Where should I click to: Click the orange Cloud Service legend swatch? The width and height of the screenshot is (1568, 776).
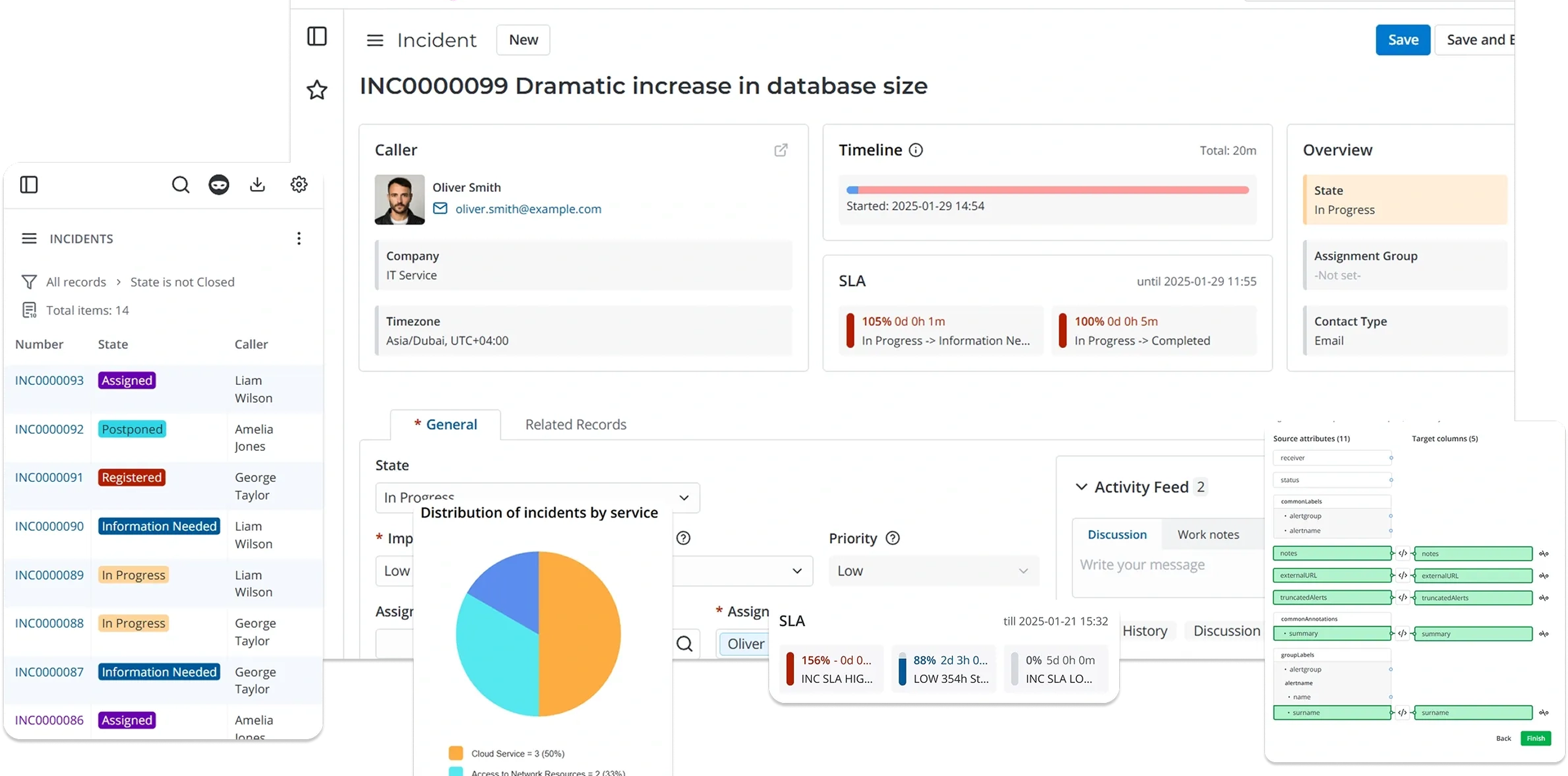click(456, 754)
